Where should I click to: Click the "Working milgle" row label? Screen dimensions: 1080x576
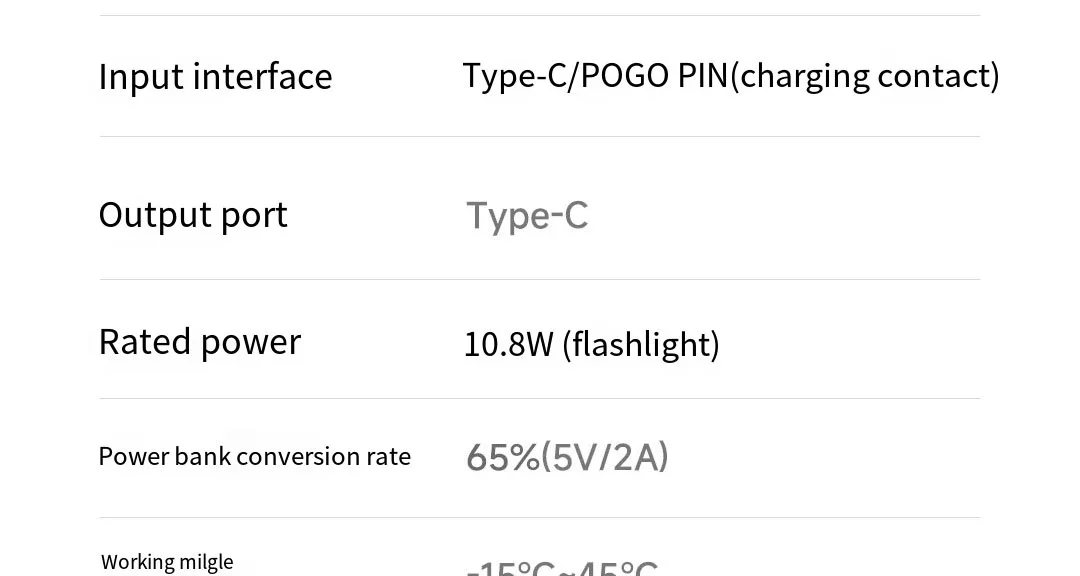tap(167, 562)
